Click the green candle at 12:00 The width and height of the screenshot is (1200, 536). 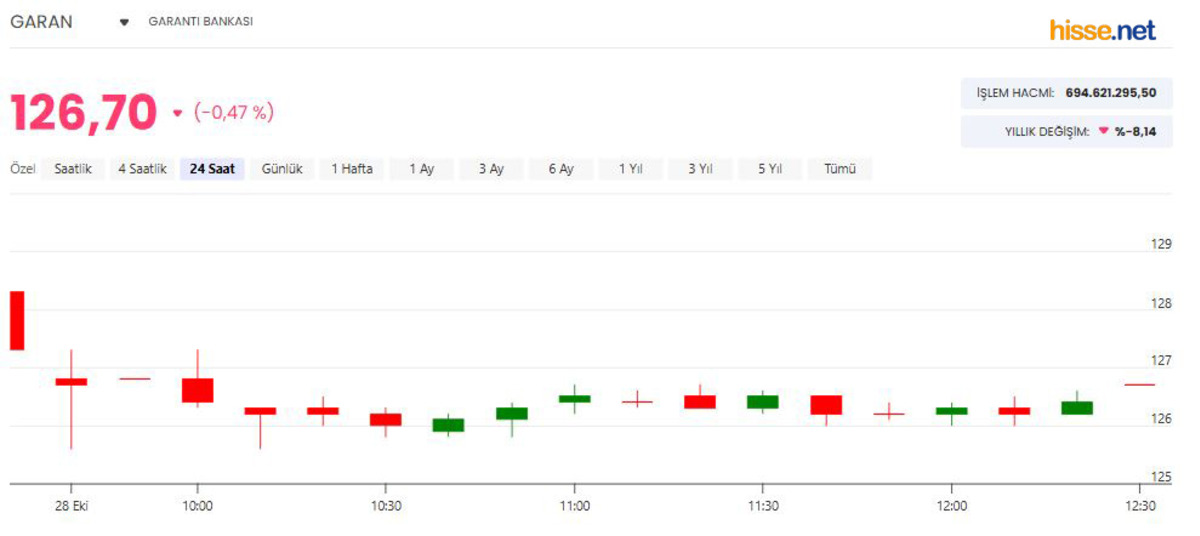click(951, 411)
